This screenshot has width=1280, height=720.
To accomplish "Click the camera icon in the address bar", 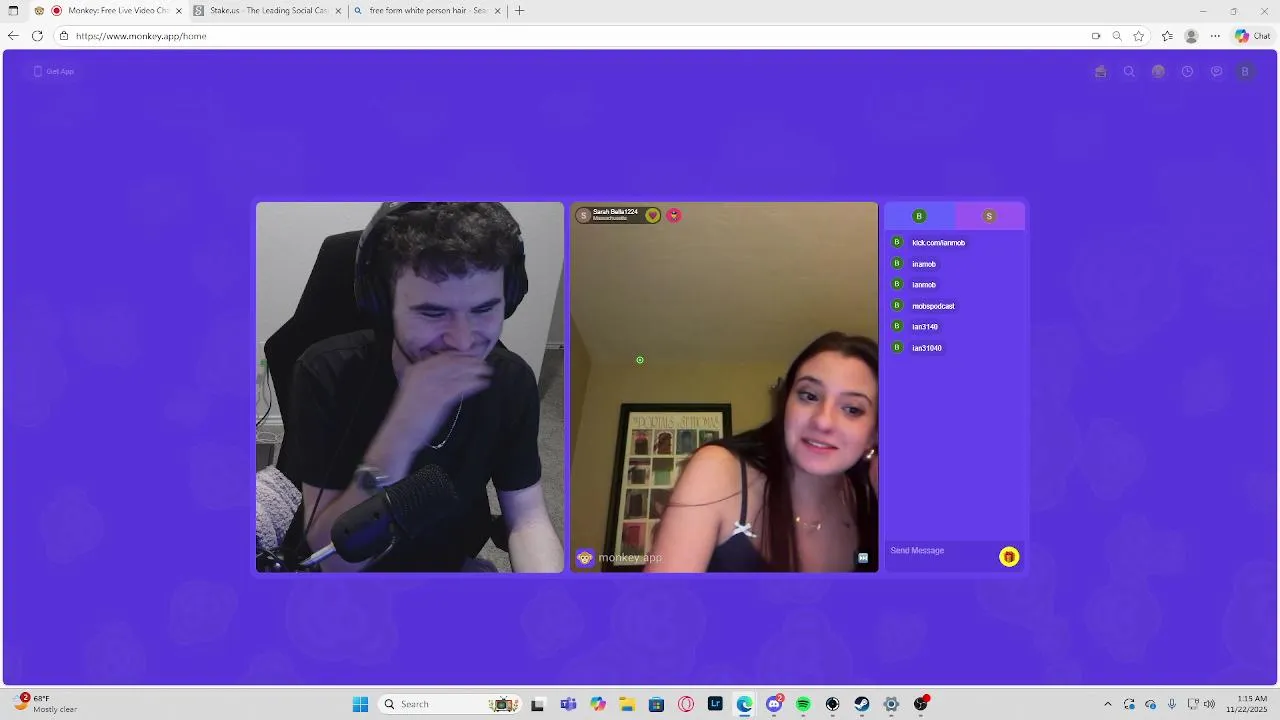I will 1096,36.
